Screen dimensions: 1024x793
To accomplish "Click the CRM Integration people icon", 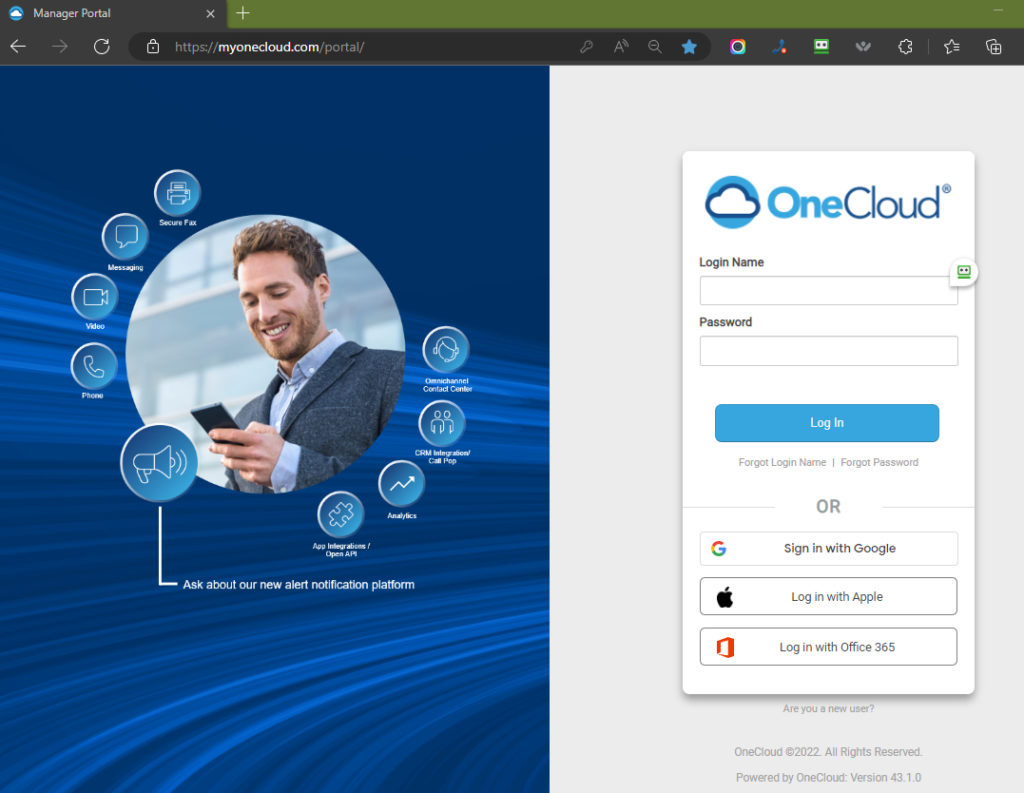I will coord(442,423).
